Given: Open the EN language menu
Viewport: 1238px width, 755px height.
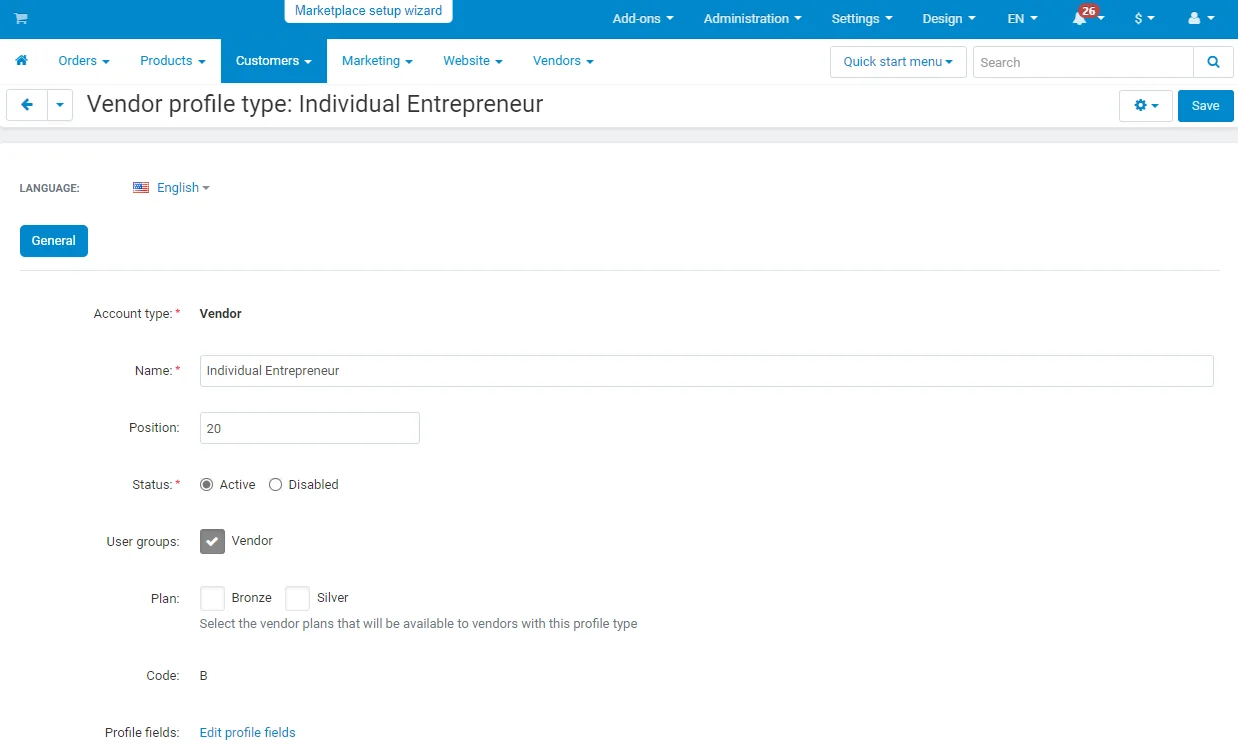Looking at the screenshot, I should pos(1022,19).
